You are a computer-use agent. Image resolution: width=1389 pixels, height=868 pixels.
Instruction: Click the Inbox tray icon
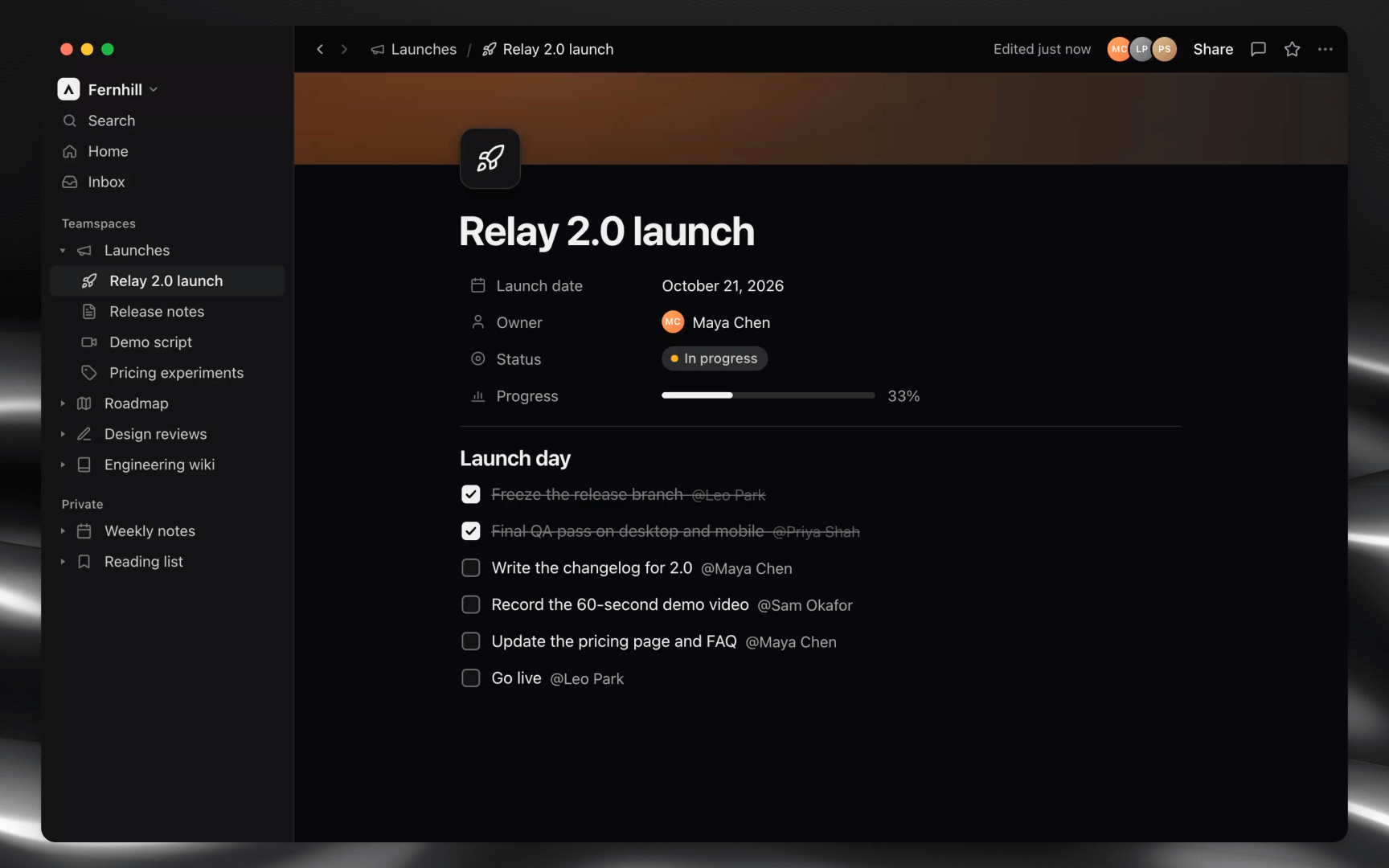coord(70,182)
